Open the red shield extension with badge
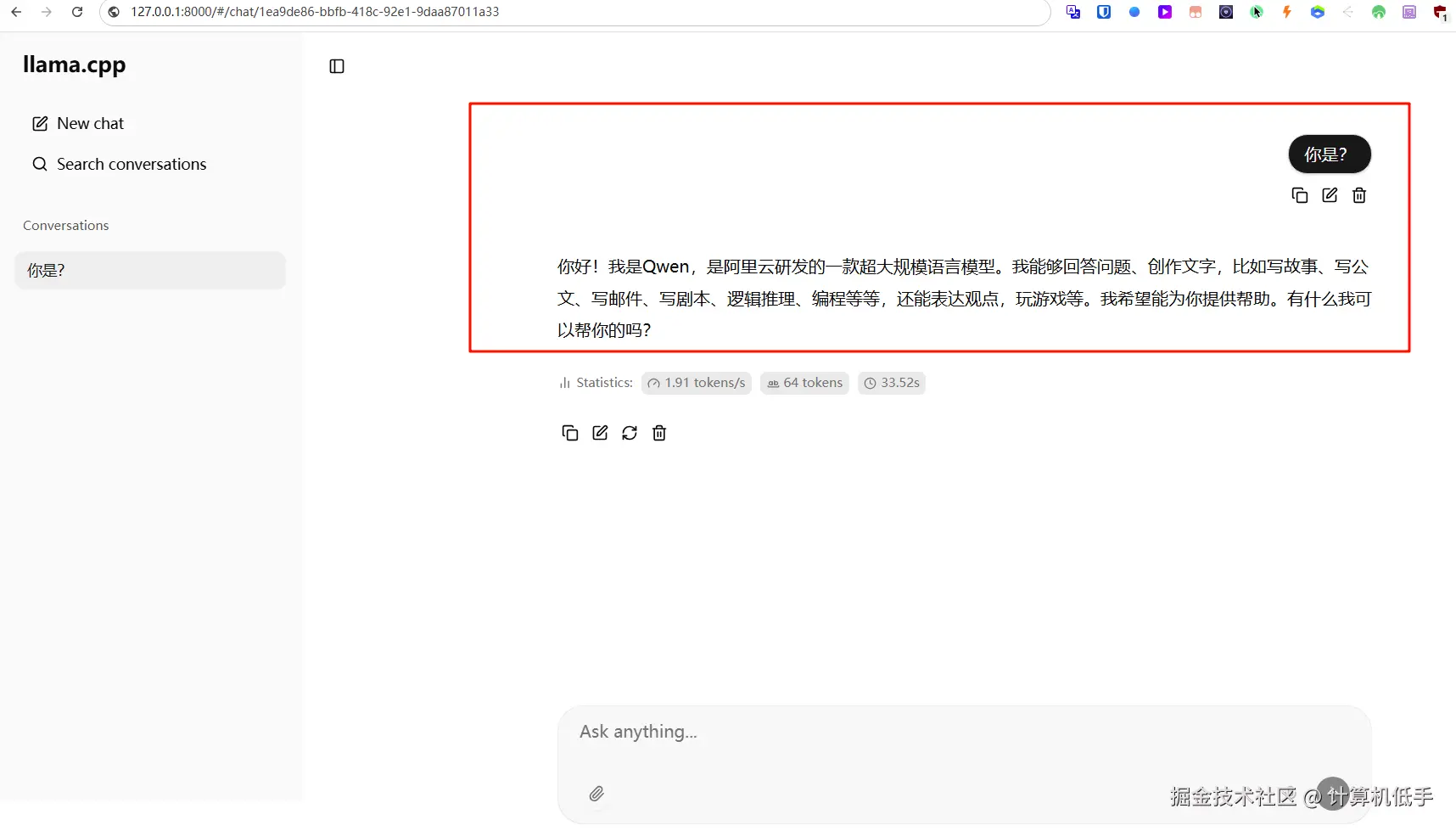This screenshot has height=831, width=1456. point(1440,12)
